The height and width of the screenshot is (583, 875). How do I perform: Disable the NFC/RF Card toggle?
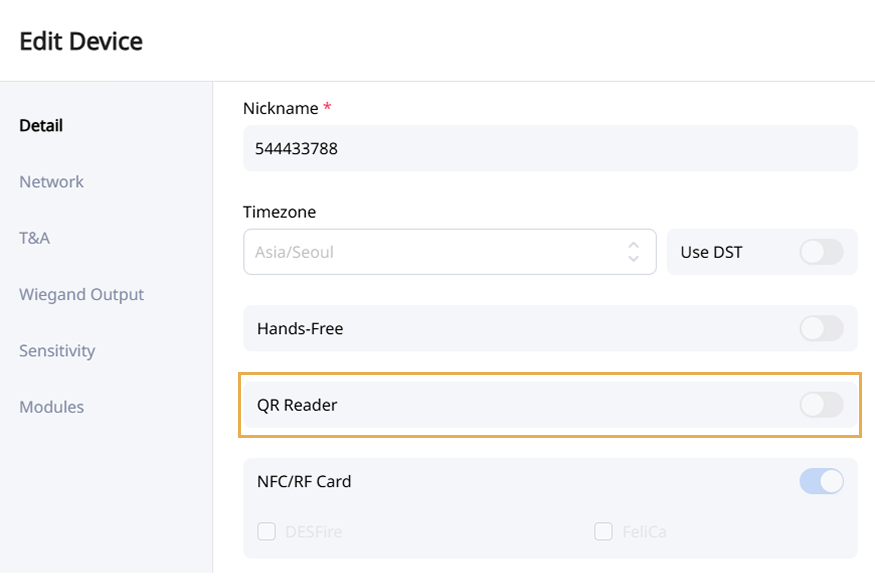[821, 481]
